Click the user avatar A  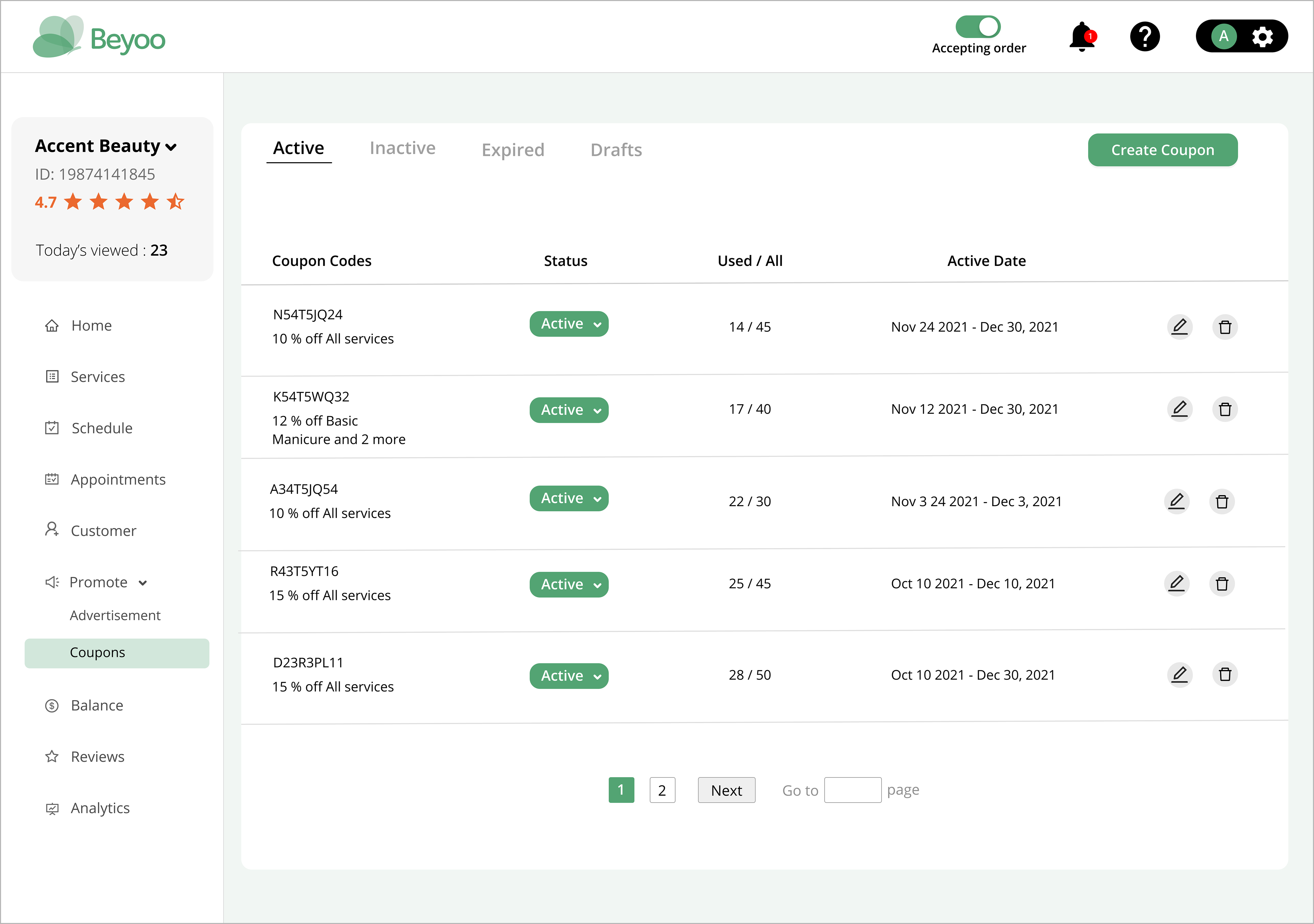[1224, 37]
